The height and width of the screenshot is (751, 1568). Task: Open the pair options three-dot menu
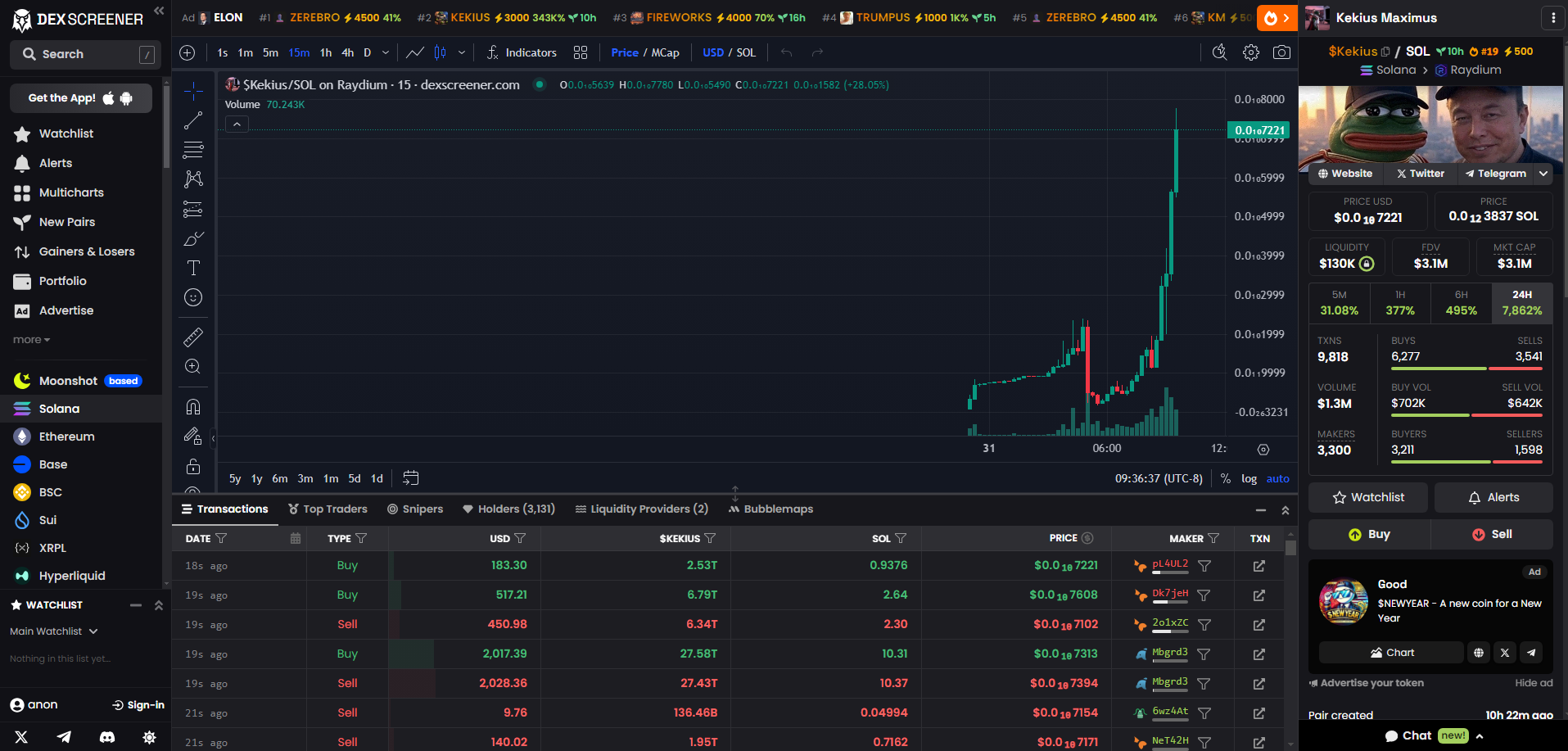1552,17
